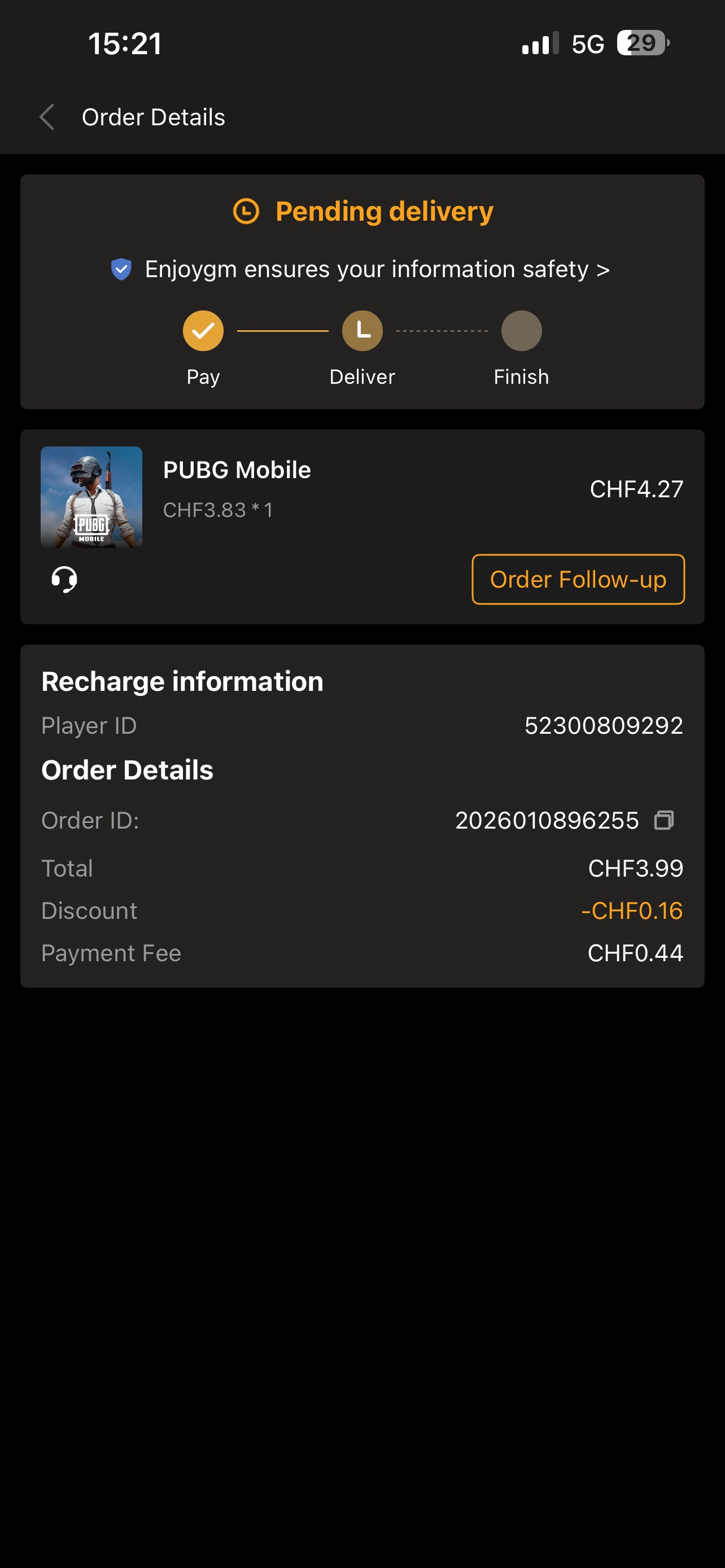Tap the status bar clock time
The height and width of the screenshot is (1568, 725).
[125, 44]
